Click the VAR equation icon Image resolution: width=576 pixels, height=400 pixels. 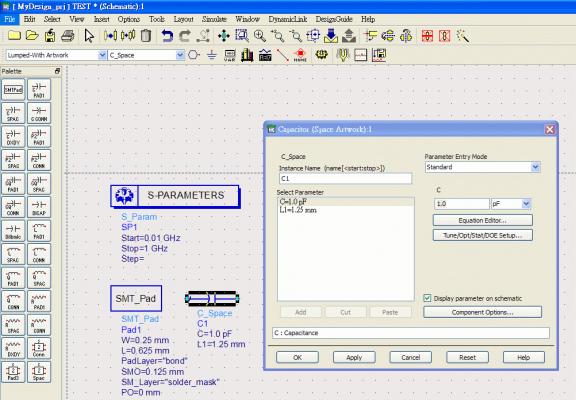pyautogui.click(x=230, y=55)
